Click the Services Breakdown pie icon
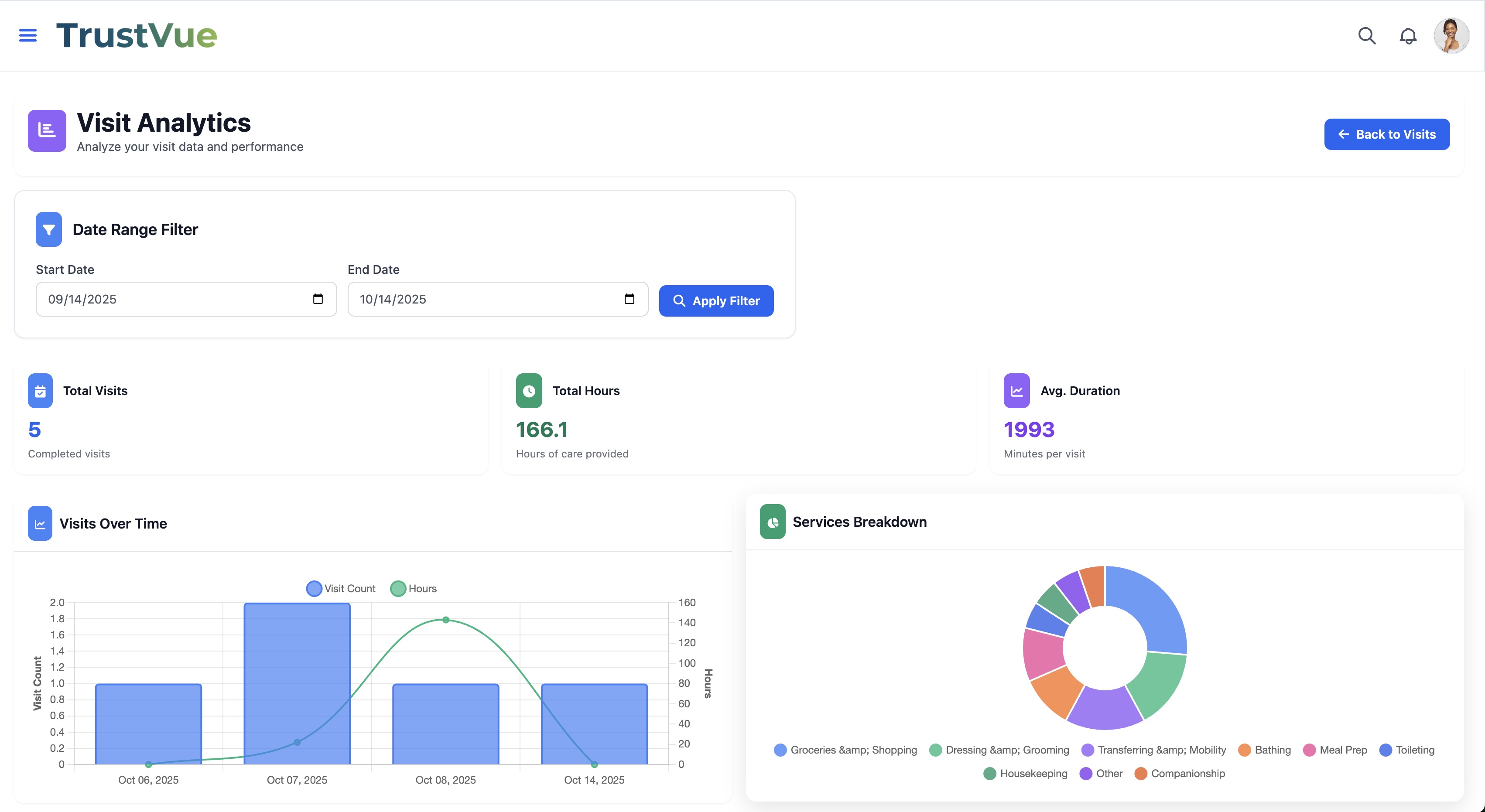The image size is (1485, 812). 773,522
